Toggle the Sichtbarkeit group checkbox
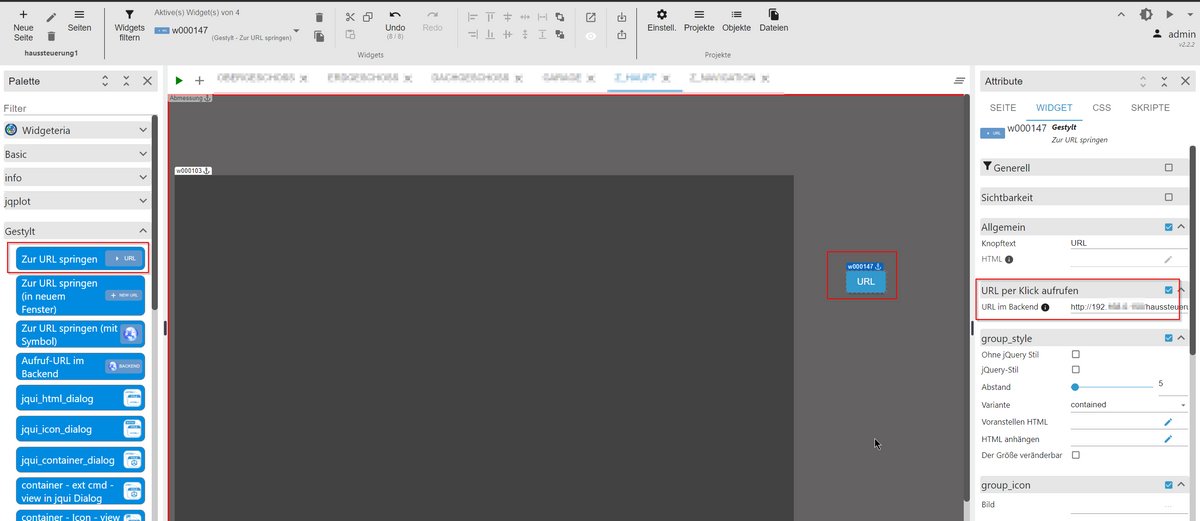 (x=1169, y=198)
